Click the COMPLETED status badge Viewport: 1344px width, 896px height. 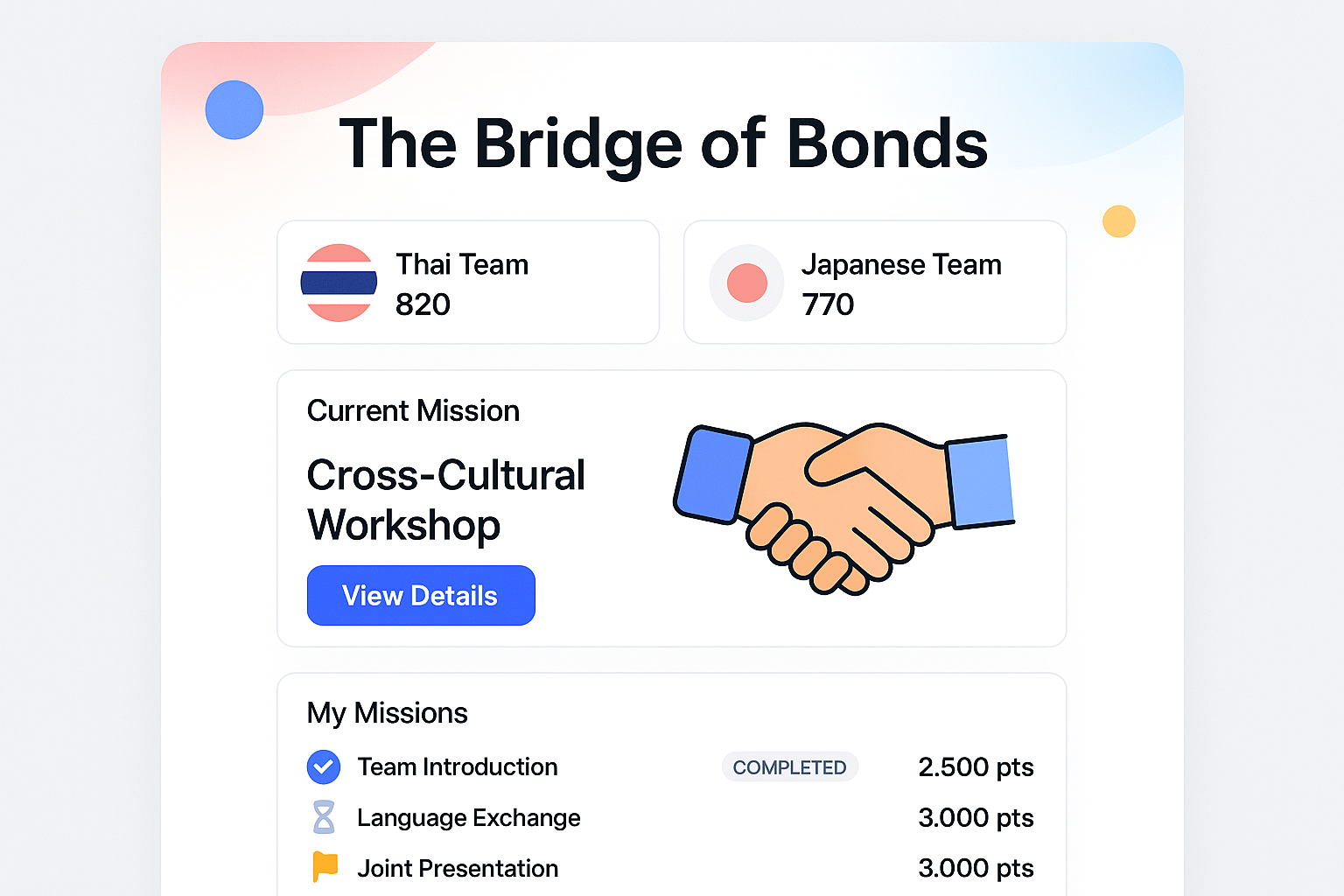tap(789, 767)
